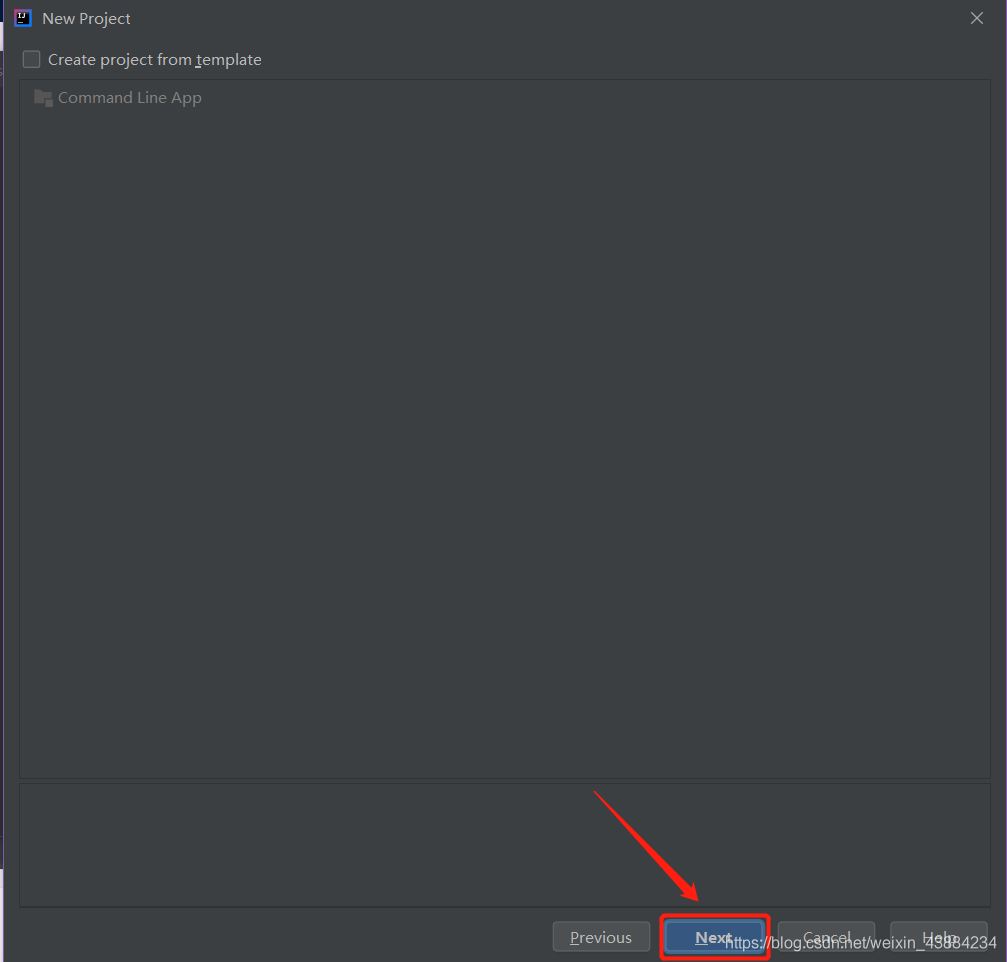Click the 'Create project from template' label text
Screen dimensions: 1007x962
pos(154,60)
